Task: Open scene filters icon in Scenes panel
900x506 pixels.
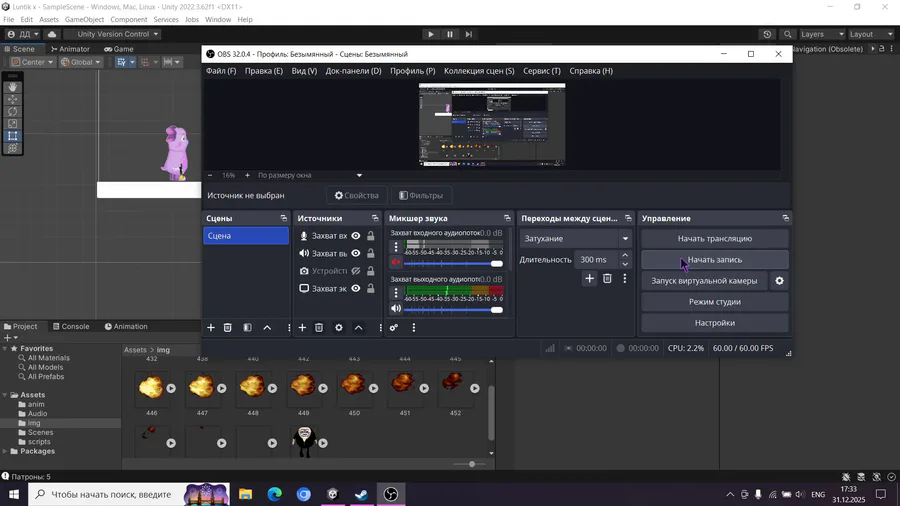Action: [x=247, y=328]
